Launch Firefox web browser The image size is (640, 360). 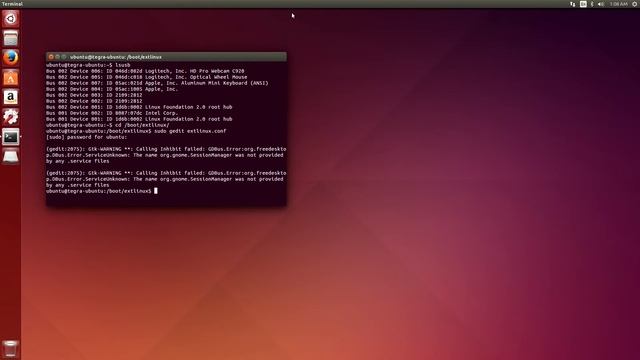pos(11,58)
